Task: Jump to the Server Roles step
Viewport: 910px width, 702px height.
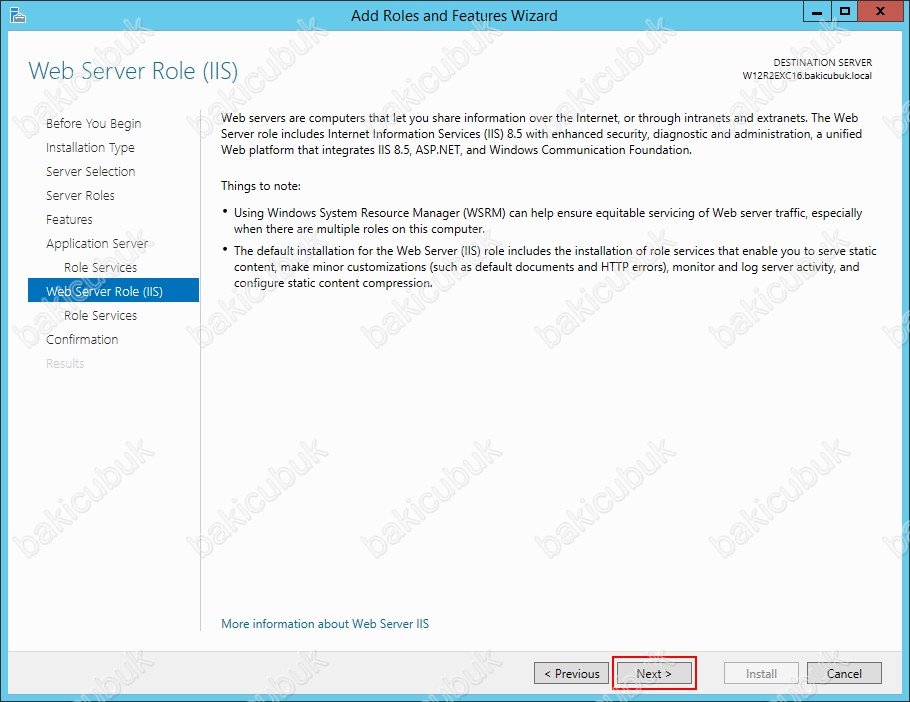Action: coord(80,196)
